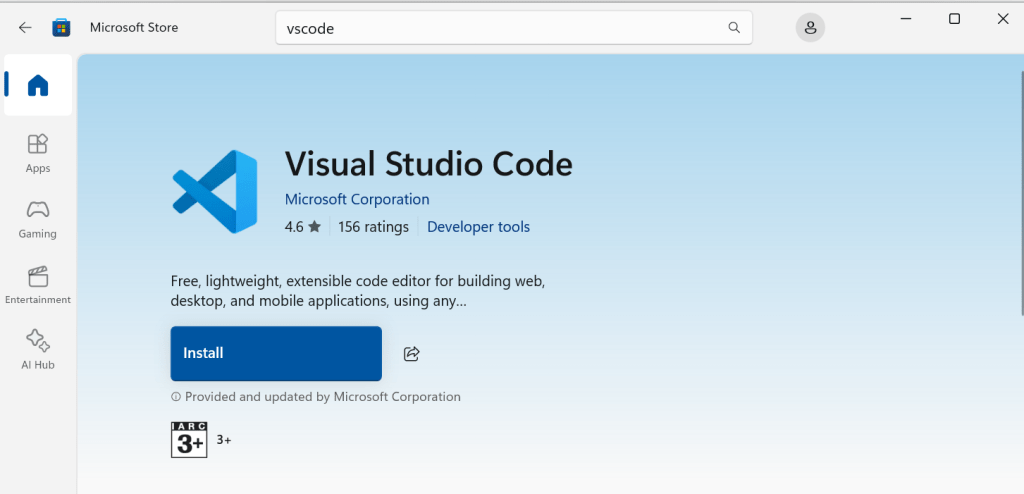Expand the truncated app description text
The width and height of the screenshot is (1024, 494).
pos(358,290)
